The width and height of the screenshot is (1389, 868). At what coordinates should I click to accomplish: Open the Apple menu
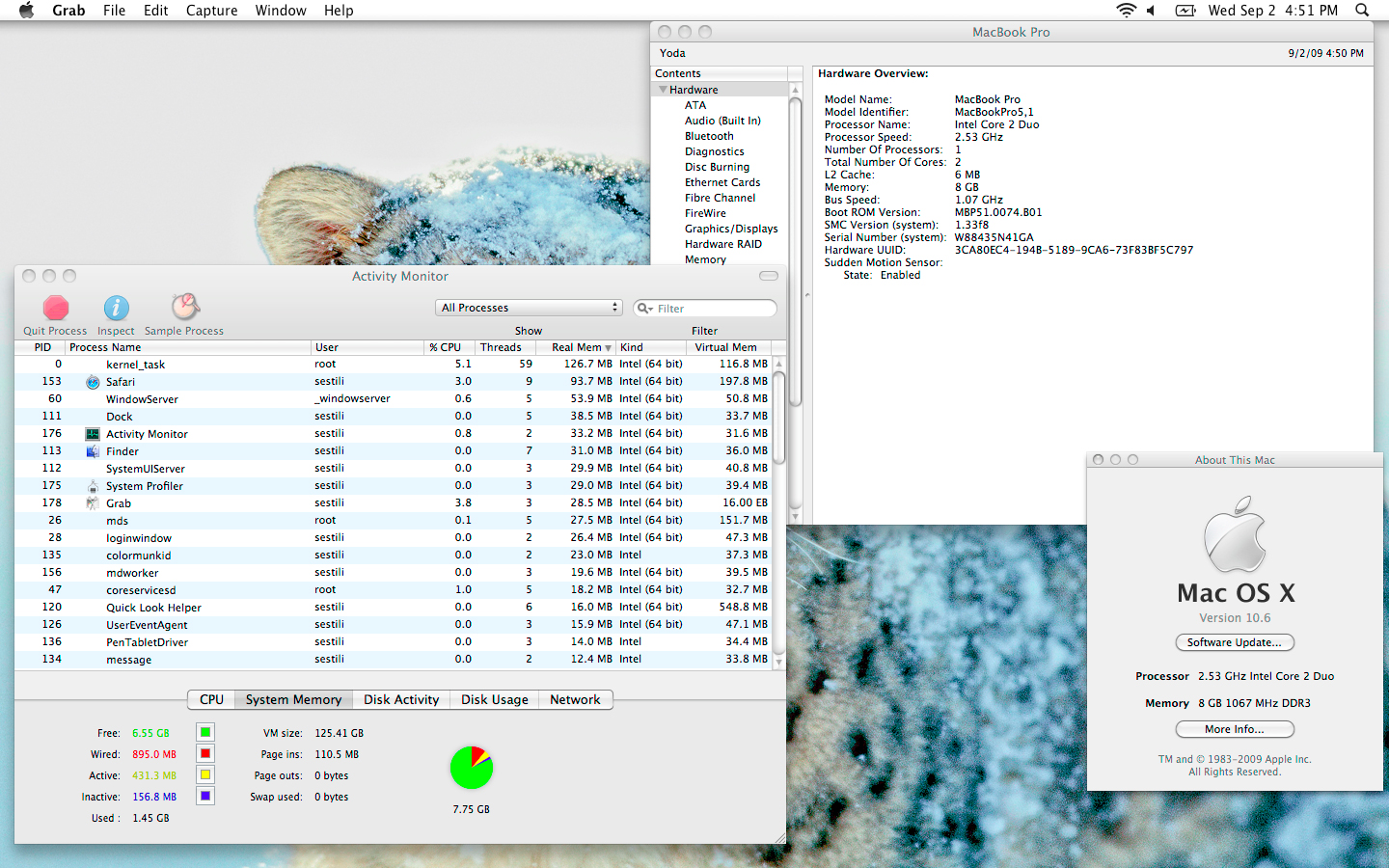pyautogui.click(x=26, y=11)
